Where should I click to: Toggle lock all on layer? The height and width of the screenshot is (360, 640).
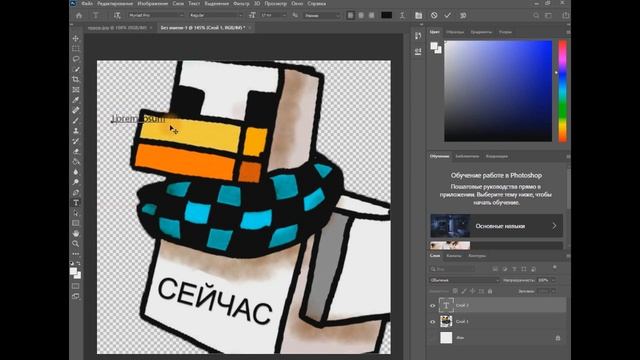click(x=490, y=291)
